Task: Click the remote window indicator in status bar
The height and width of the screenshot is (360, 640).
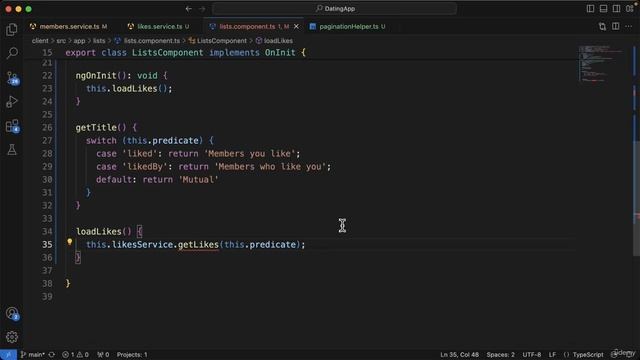Action: (x=8, y=355)
